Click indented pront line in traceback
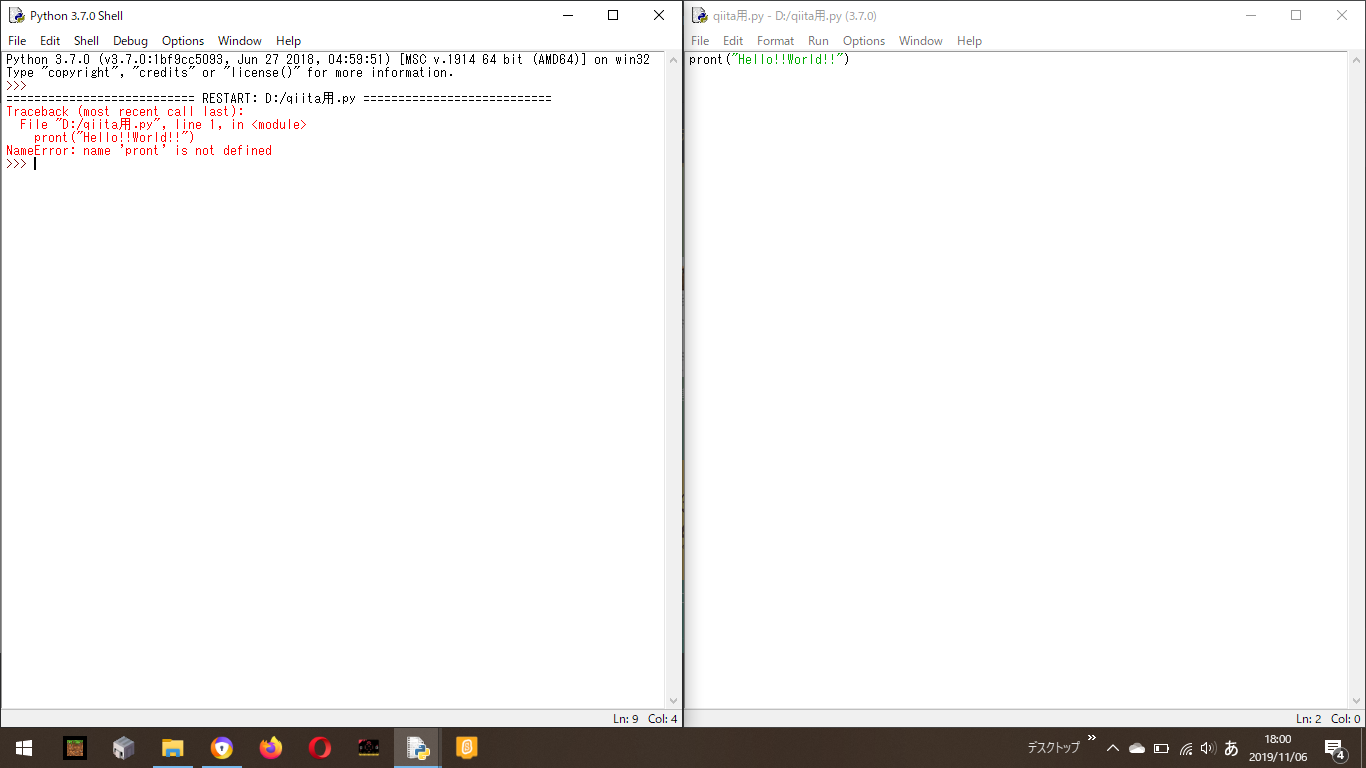 pyautogui.click(x=114, y=138)
